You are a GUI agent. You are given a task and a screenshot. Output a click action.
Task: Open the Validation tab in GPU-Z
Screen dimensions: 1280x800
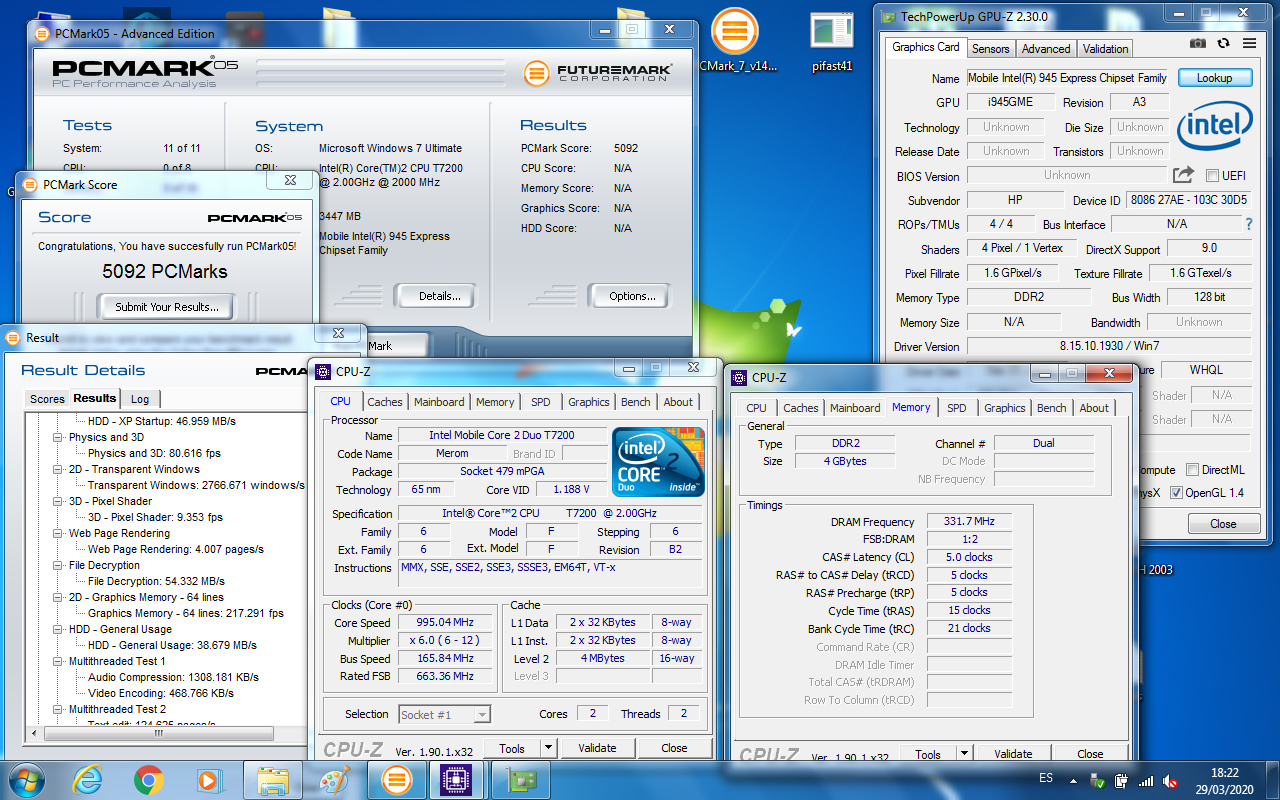[x=1105, y=48]
